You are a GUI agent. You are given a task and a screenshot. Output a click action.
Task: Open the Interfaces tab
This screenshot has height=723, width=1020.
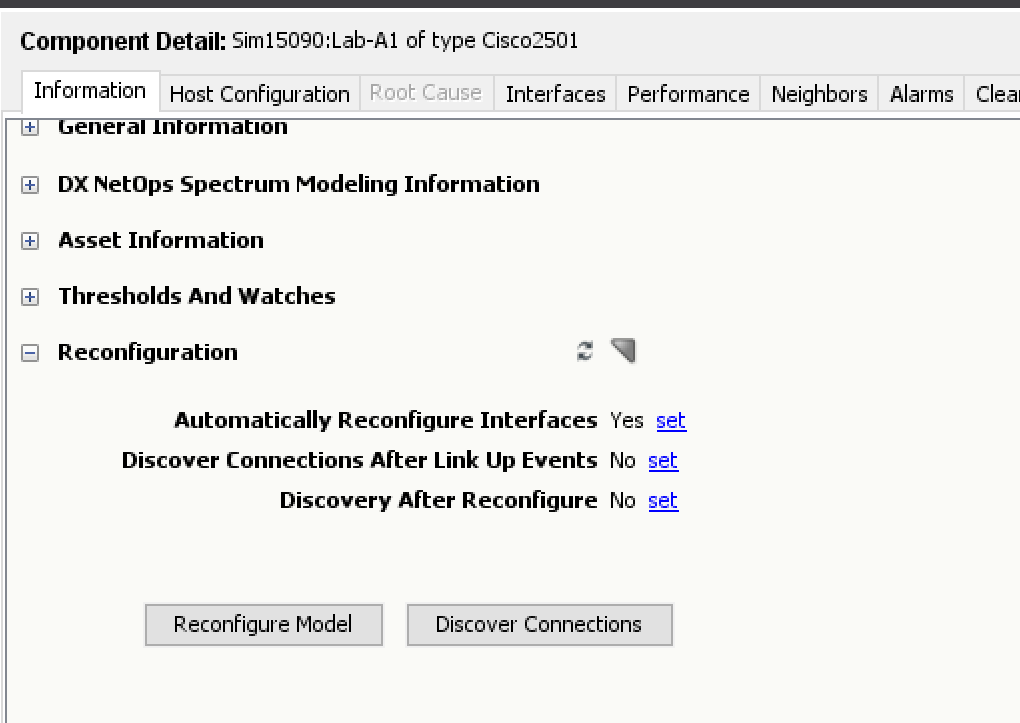click(x=555, y=94)
